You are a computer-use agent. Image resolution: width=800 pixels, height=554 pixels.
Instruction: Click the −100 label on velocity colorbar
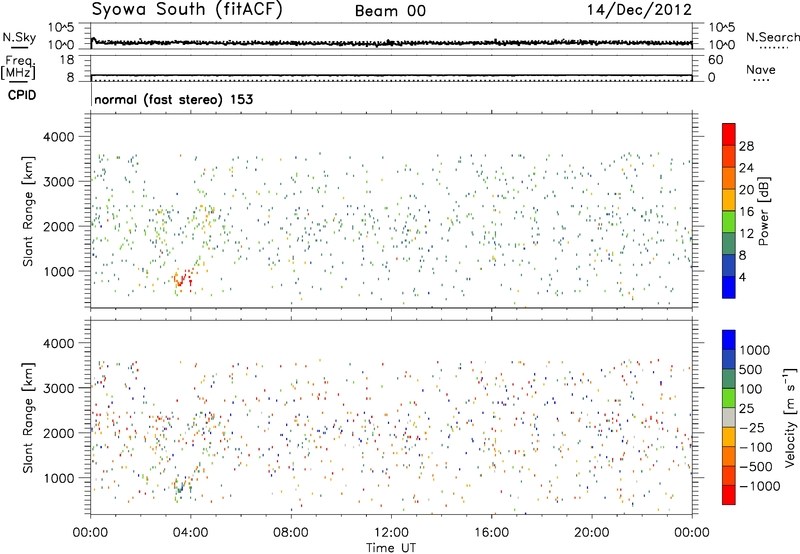click(x=755, y=447)
